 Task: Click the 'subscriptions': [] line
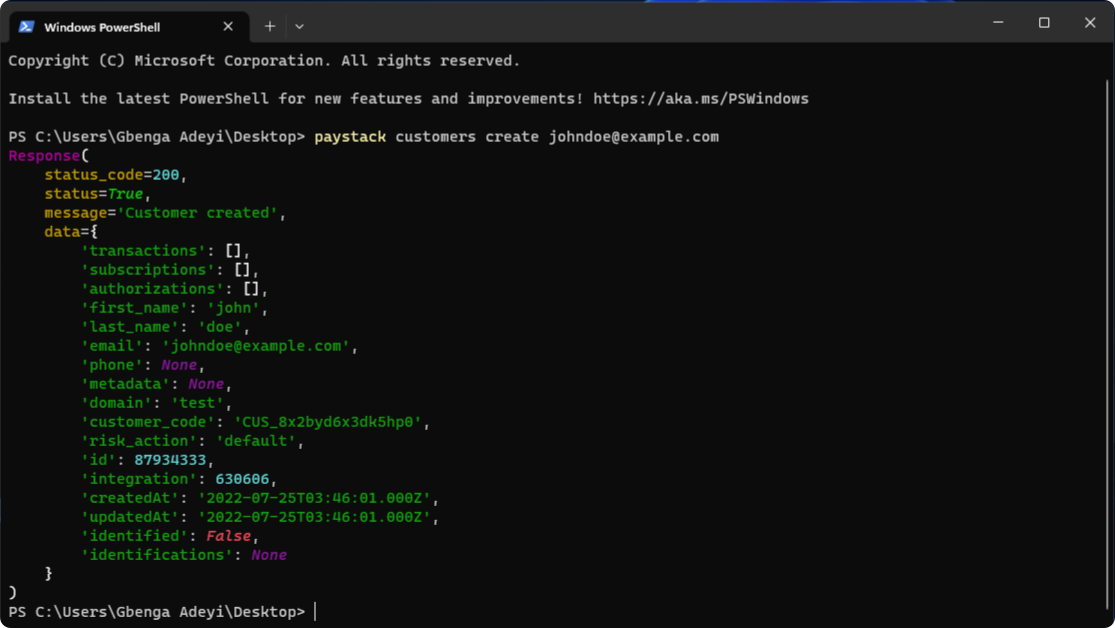click(170, 270)
